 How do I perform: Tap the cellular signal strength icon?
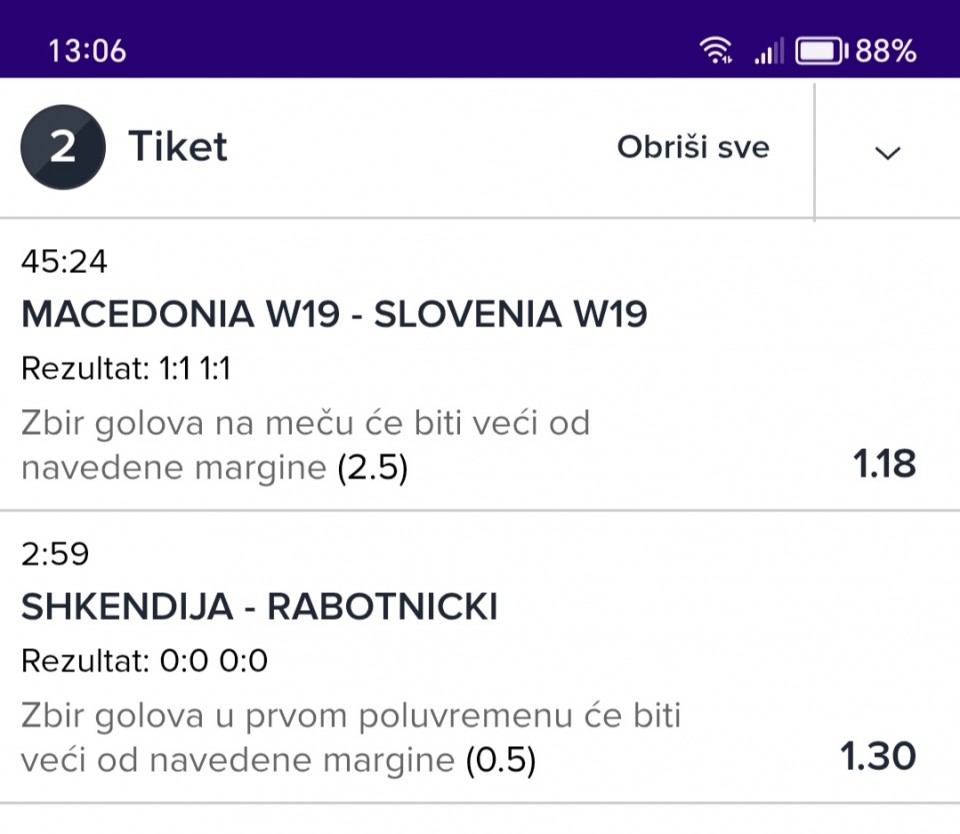tap(768, 51)
